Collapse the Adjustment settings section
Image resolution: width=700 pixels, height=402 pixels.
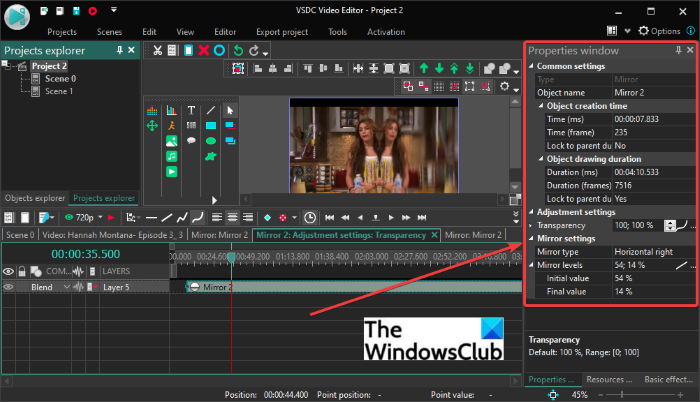(x=531, y=212)
